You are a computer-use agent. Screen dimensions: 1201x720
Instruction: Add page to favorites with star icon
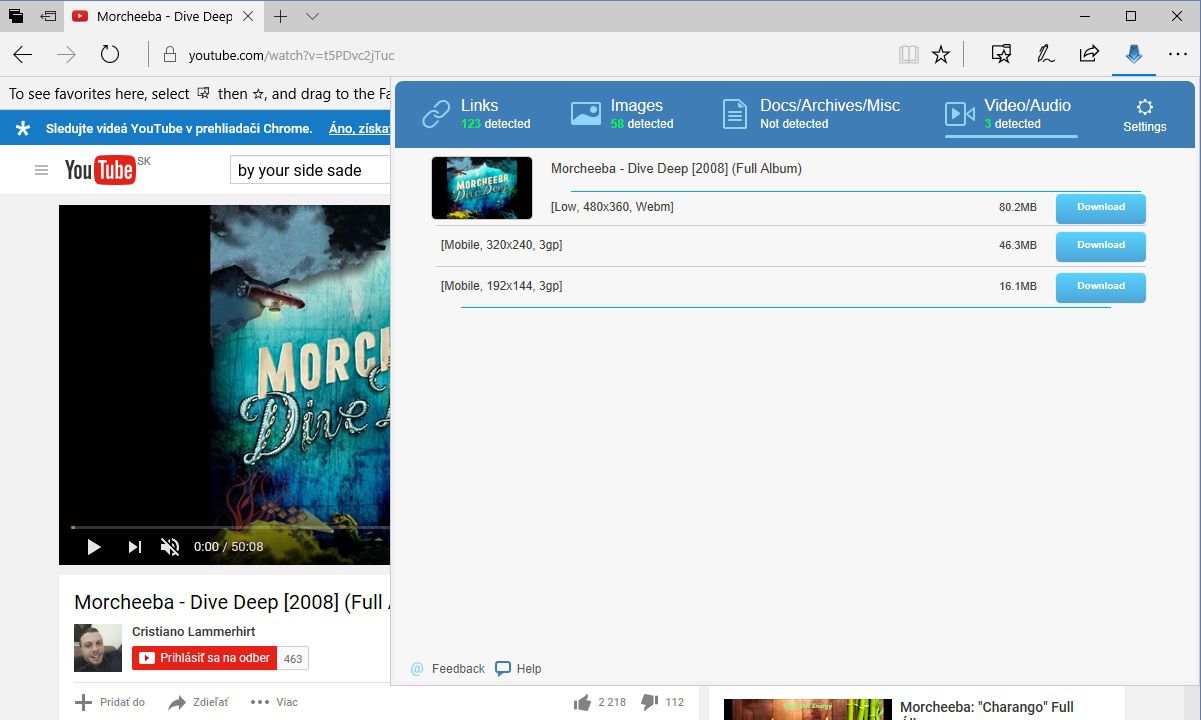[940, 55]
